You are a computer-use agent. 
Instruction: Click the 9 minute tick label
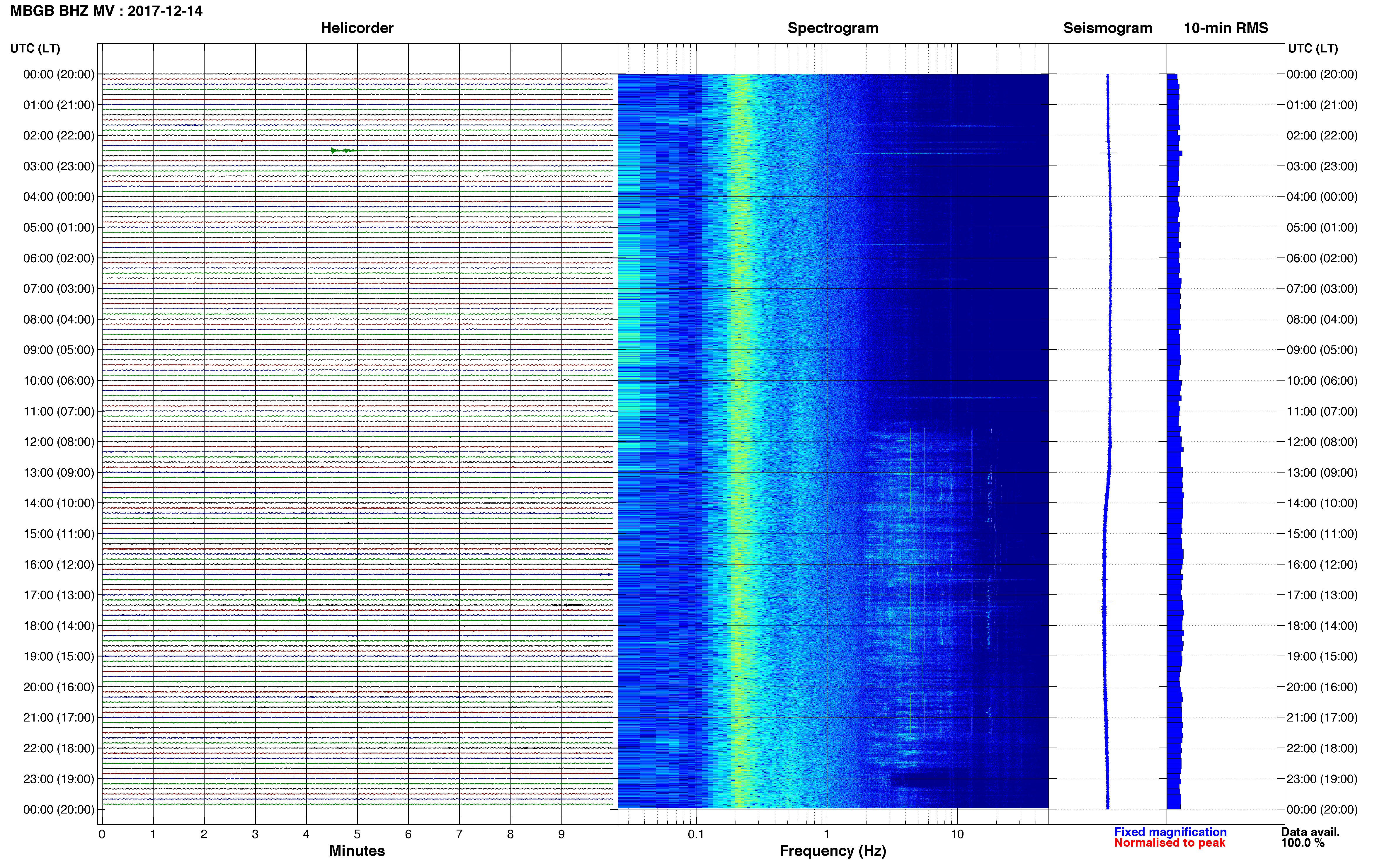[x=561, y=834]
